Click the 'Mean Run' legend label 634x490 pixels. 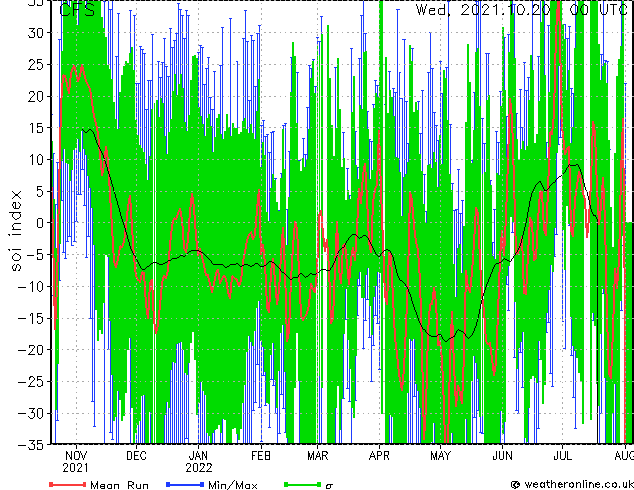click(x=119, y=485)
